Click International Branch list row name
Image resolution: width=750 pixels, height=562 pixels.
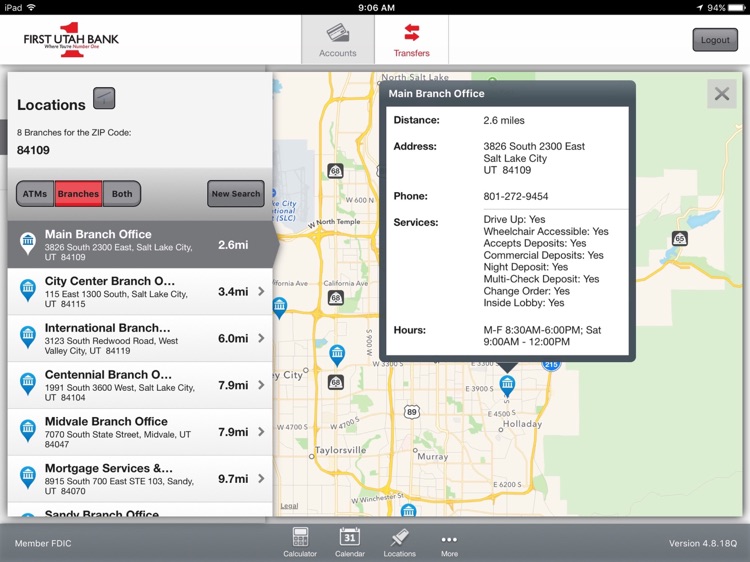107,328
